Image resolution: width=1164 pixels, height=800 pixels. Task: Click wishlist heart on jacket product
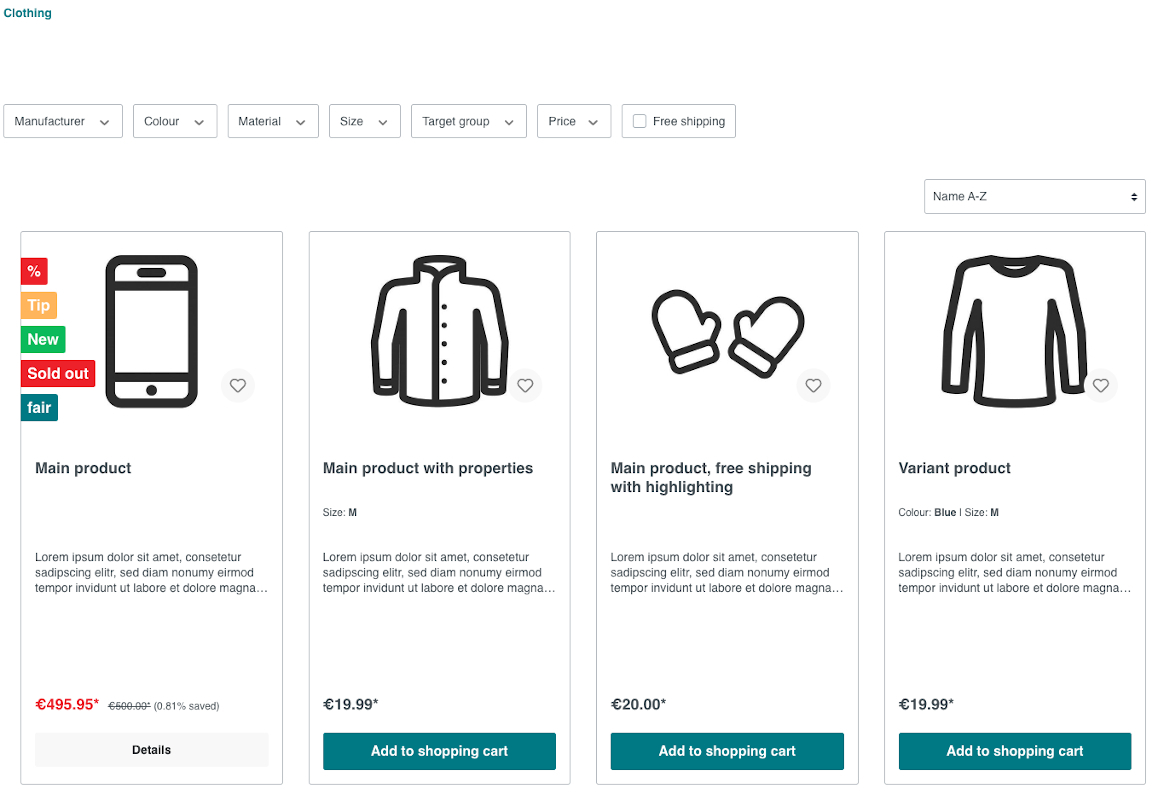point(526,385)
